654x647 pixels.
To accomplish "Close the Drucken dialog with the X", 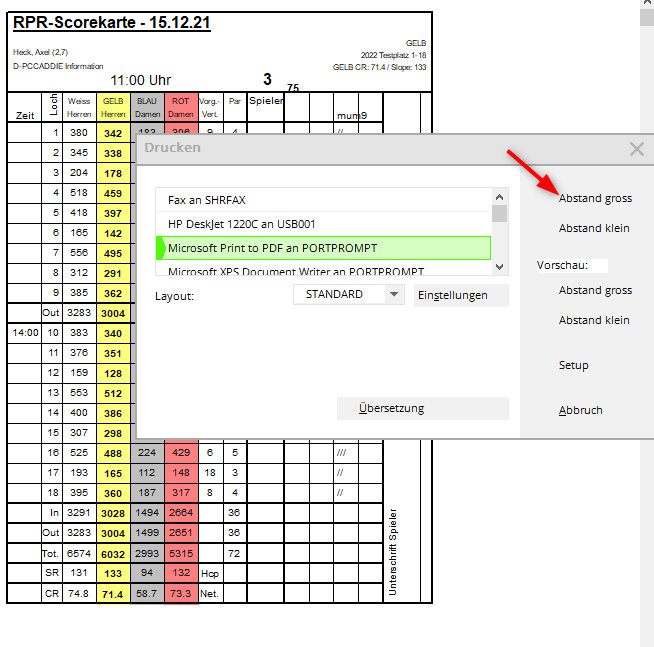I will [636, 149].
